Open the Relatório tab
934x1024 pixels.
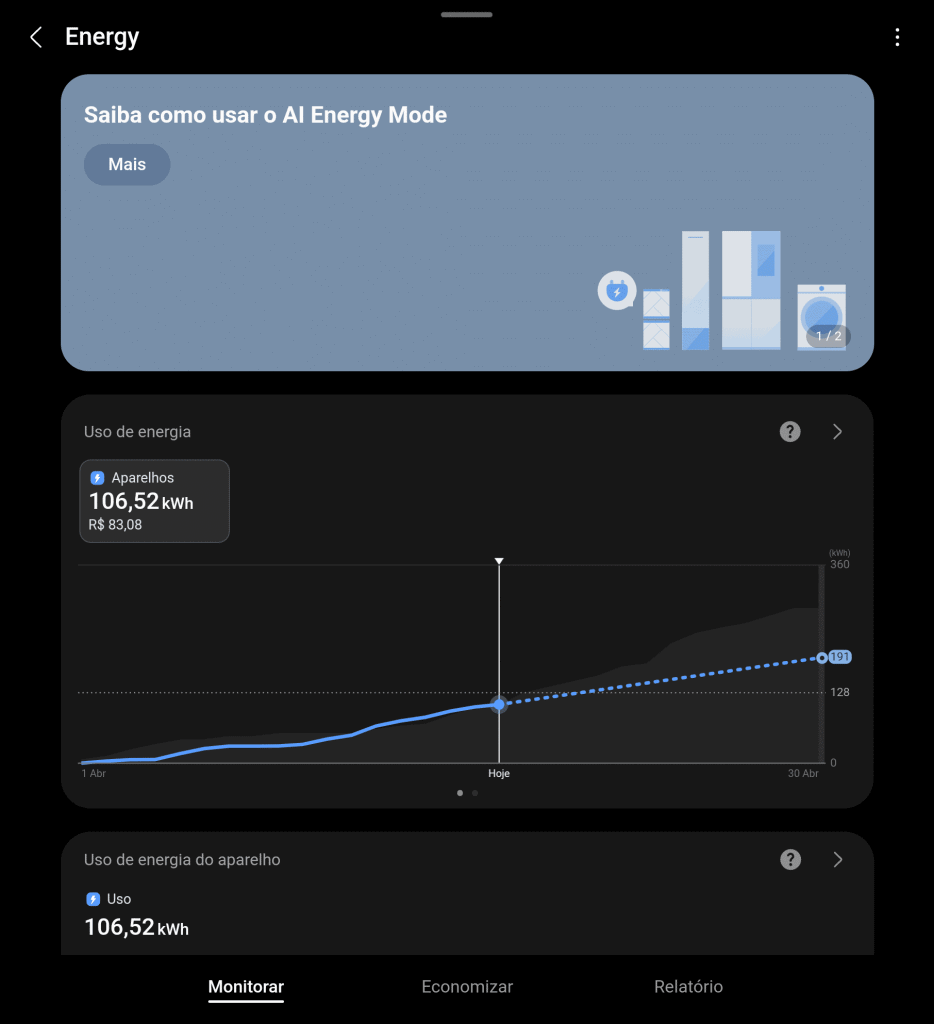click(x=688, y=986)
